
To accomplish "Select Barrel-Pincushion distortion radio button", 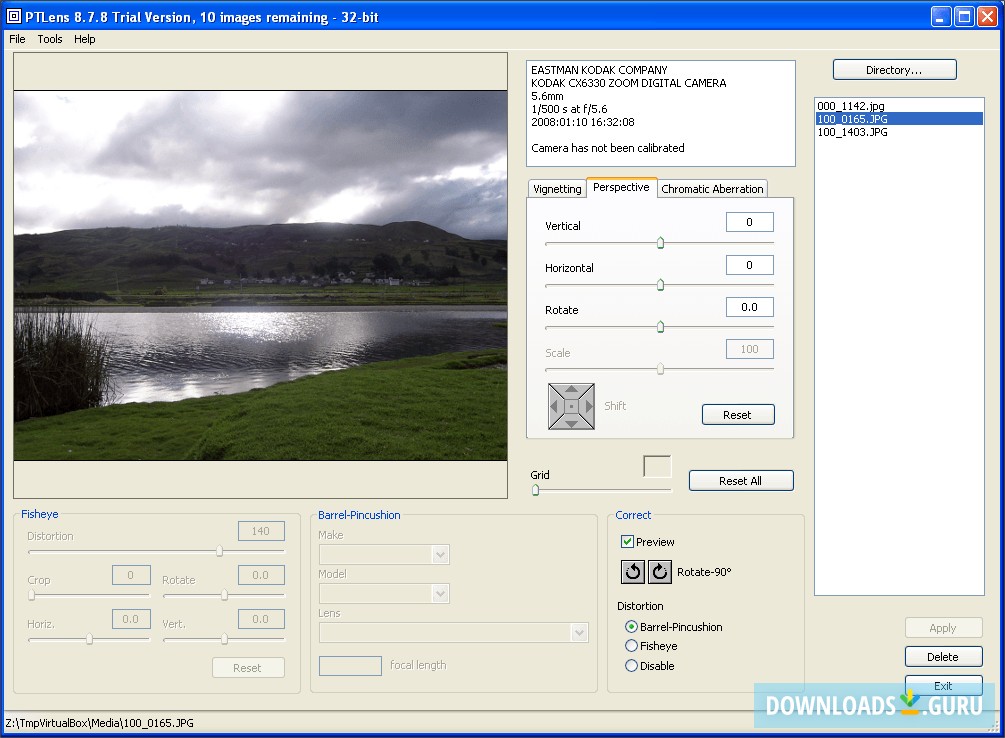I will coord(631,626).
